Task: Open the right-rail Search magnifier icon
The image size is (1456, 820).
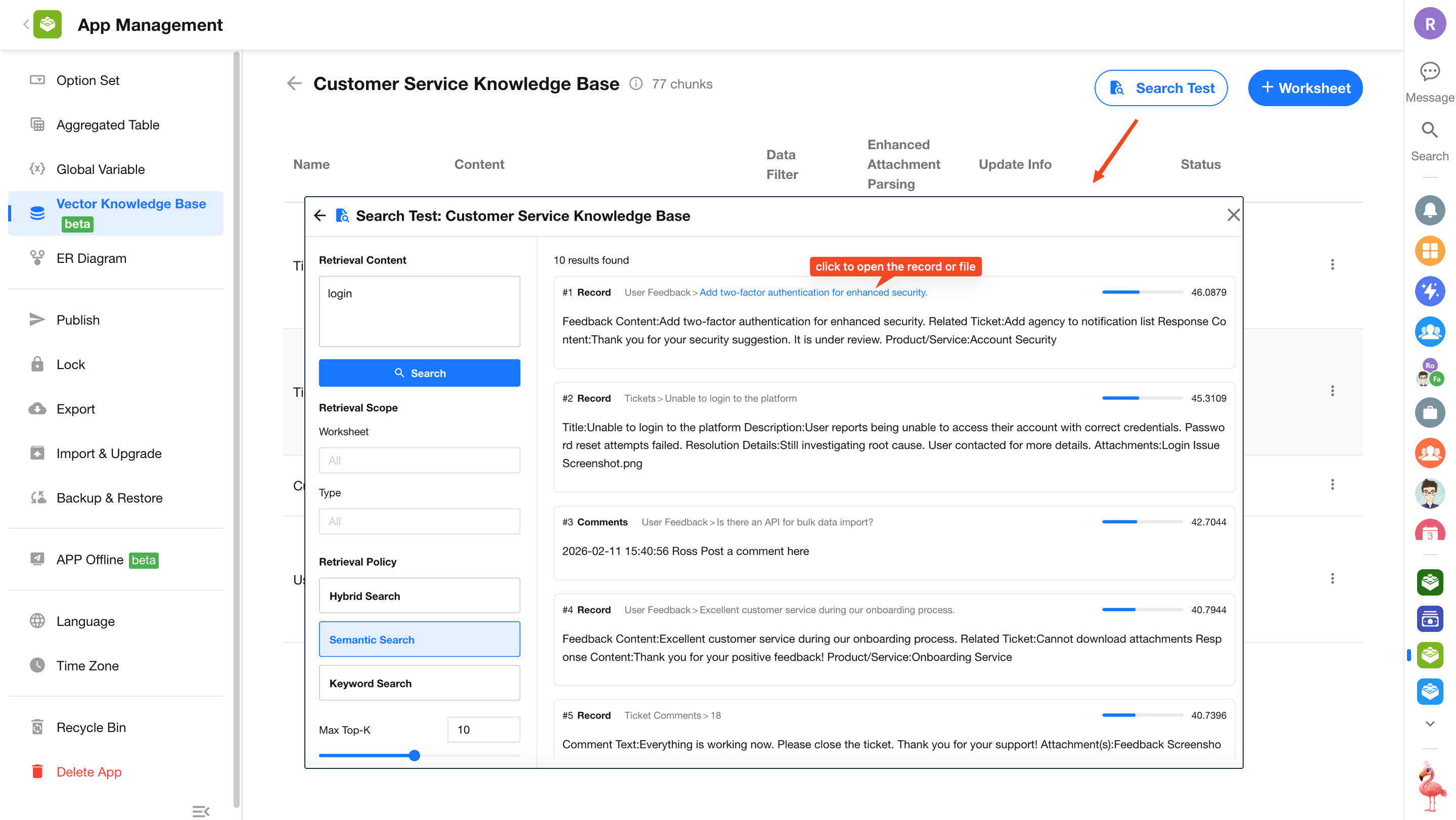Action: pyautogui.click(x=1429, y=130)
